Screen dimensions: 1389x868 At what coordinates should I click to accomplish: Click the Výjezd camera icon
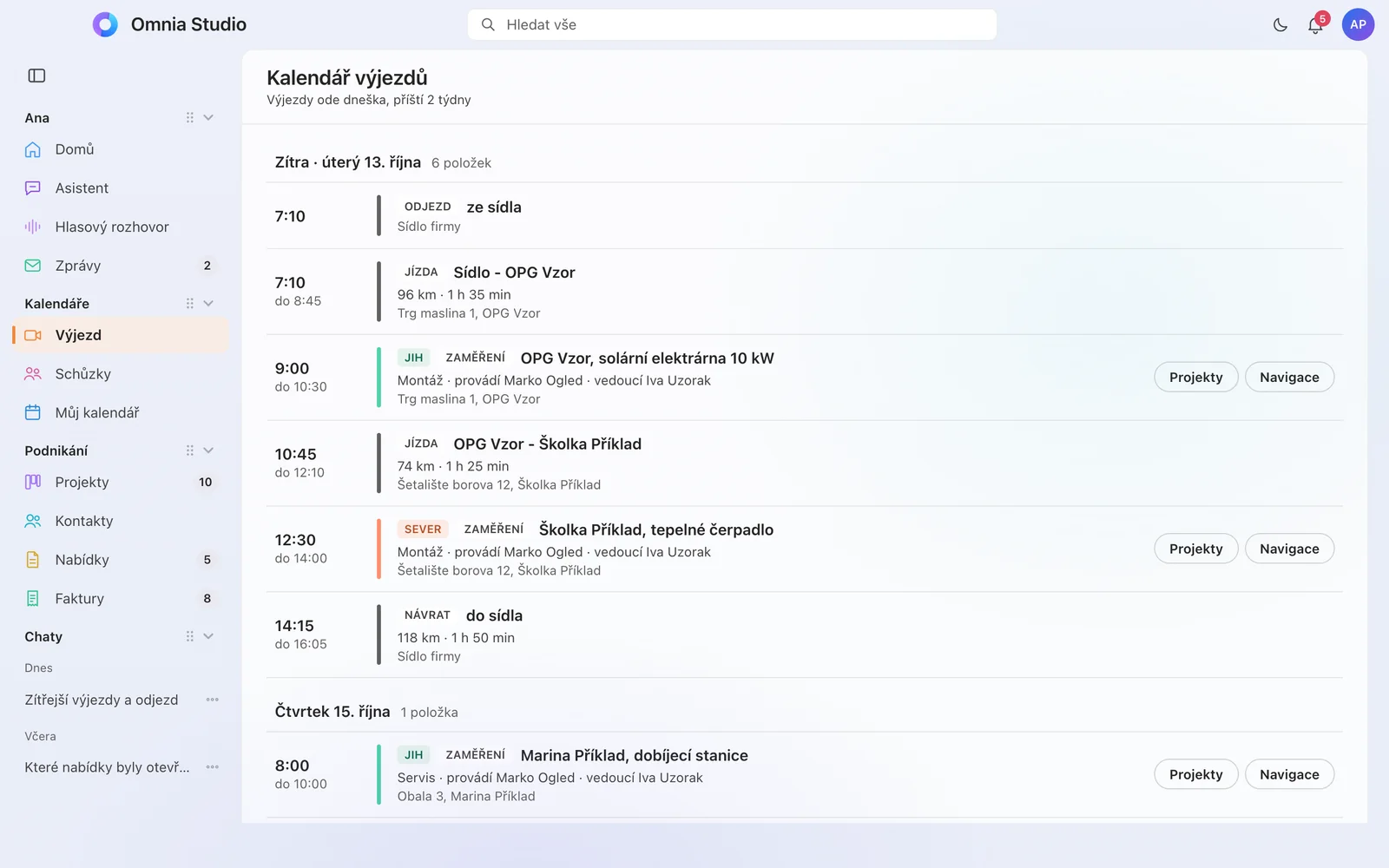[33, 335]
